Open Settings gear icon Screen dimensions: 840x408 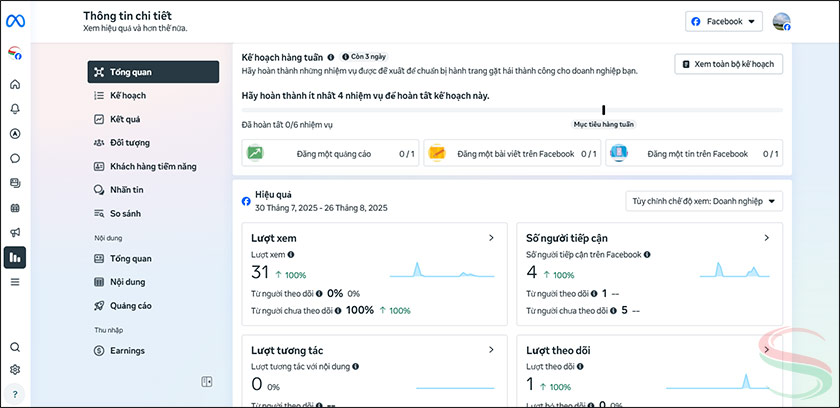(15, 370)
